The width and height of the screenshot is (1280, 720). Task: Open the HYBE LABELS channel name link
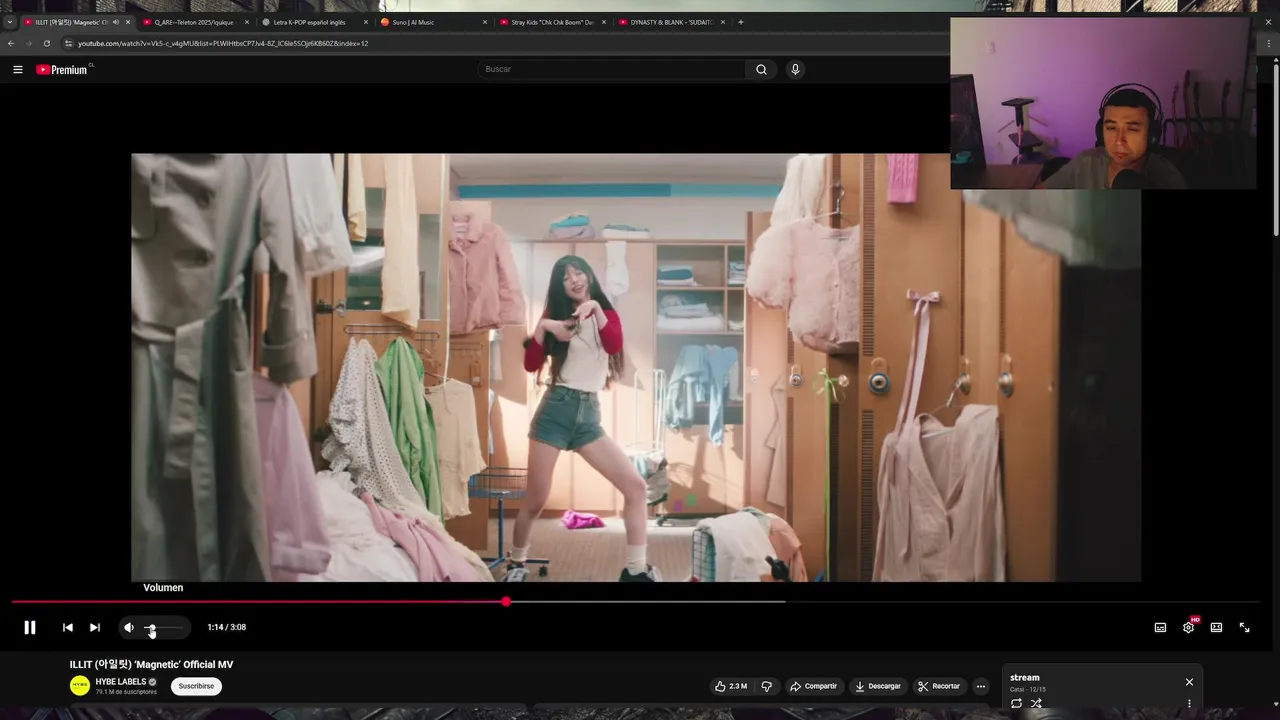pyautogui.click(x=121, y=681)
